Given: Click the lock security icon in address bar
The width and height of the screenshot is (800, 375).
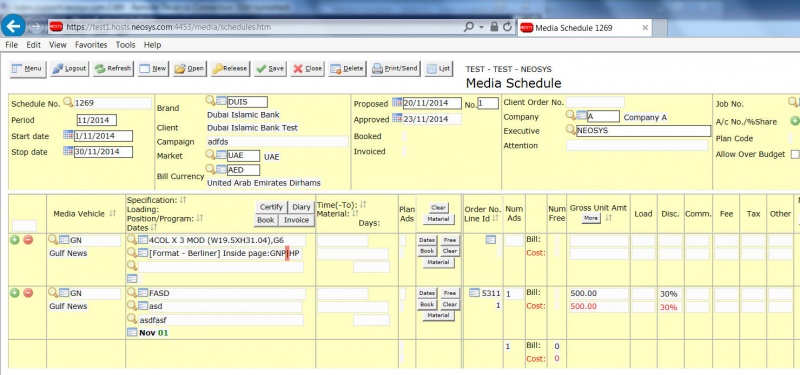Looking at the screenshot, I should pyautogui.click(x=494, y=27).
